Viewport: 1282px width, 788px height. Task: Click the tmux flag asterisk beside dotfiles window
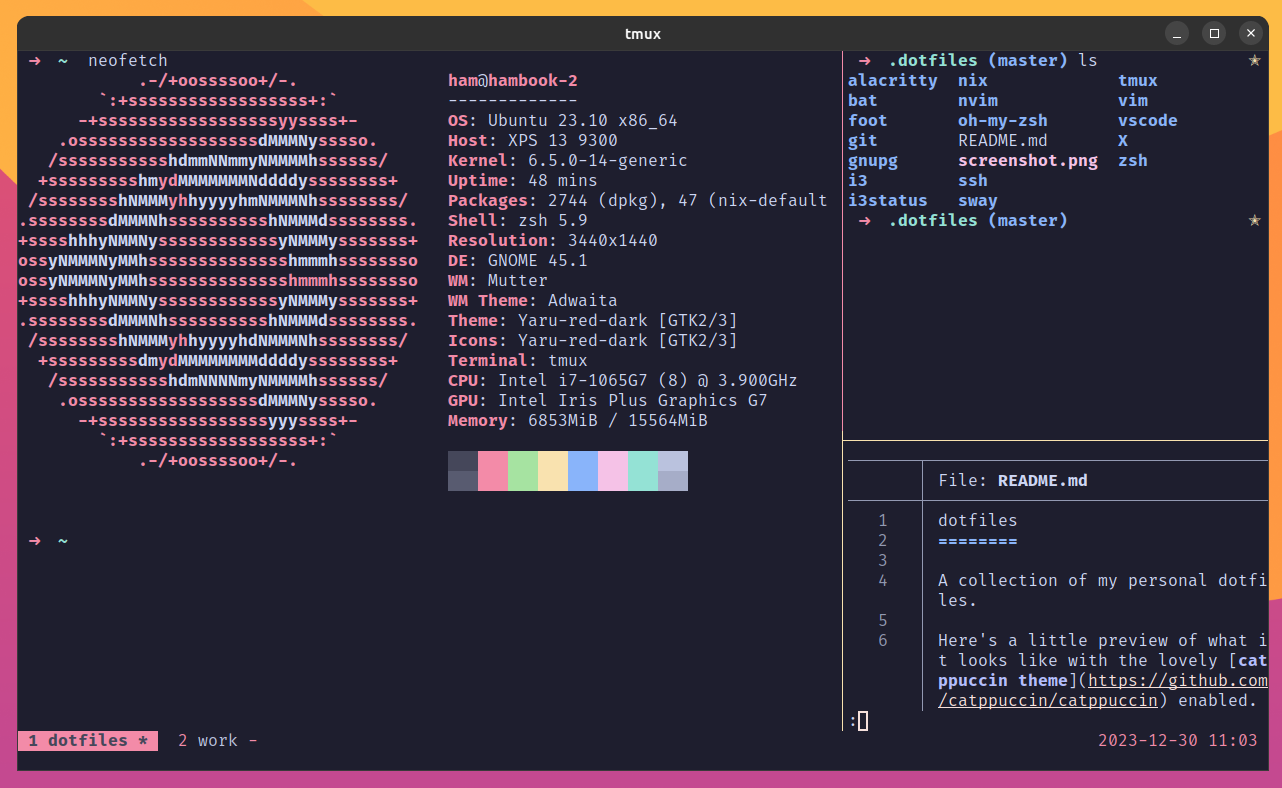coord(143,740)
